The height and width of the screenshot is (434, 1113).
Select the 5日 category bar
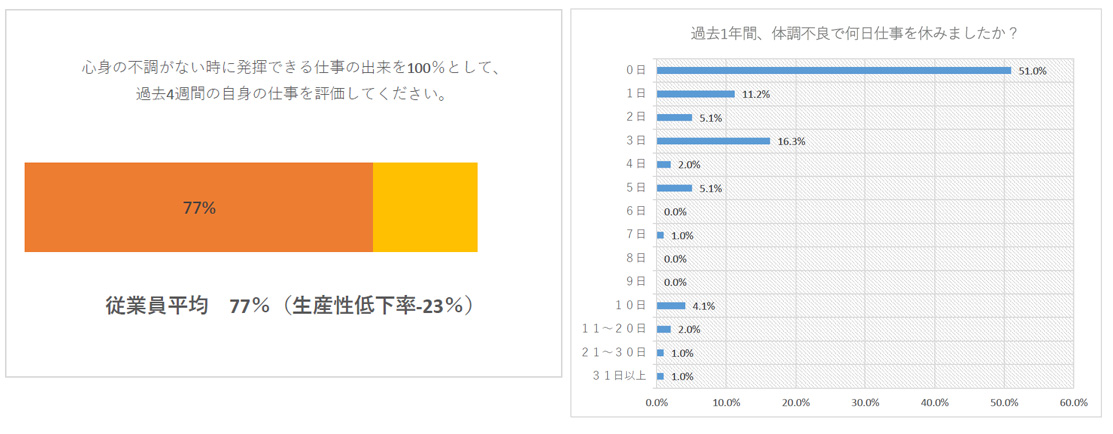(674, 188)
